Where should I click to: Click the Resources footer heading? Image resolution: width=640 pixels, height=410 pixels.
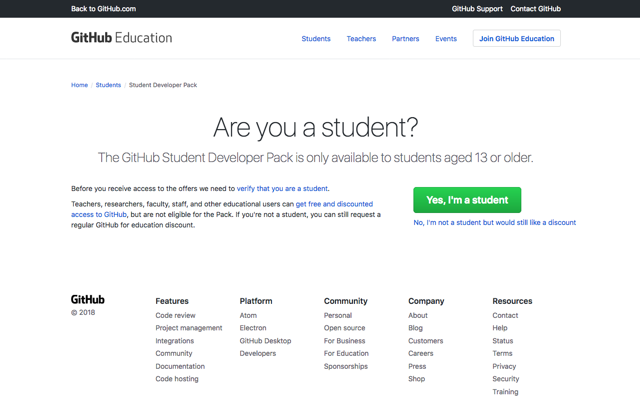[512, 301]
